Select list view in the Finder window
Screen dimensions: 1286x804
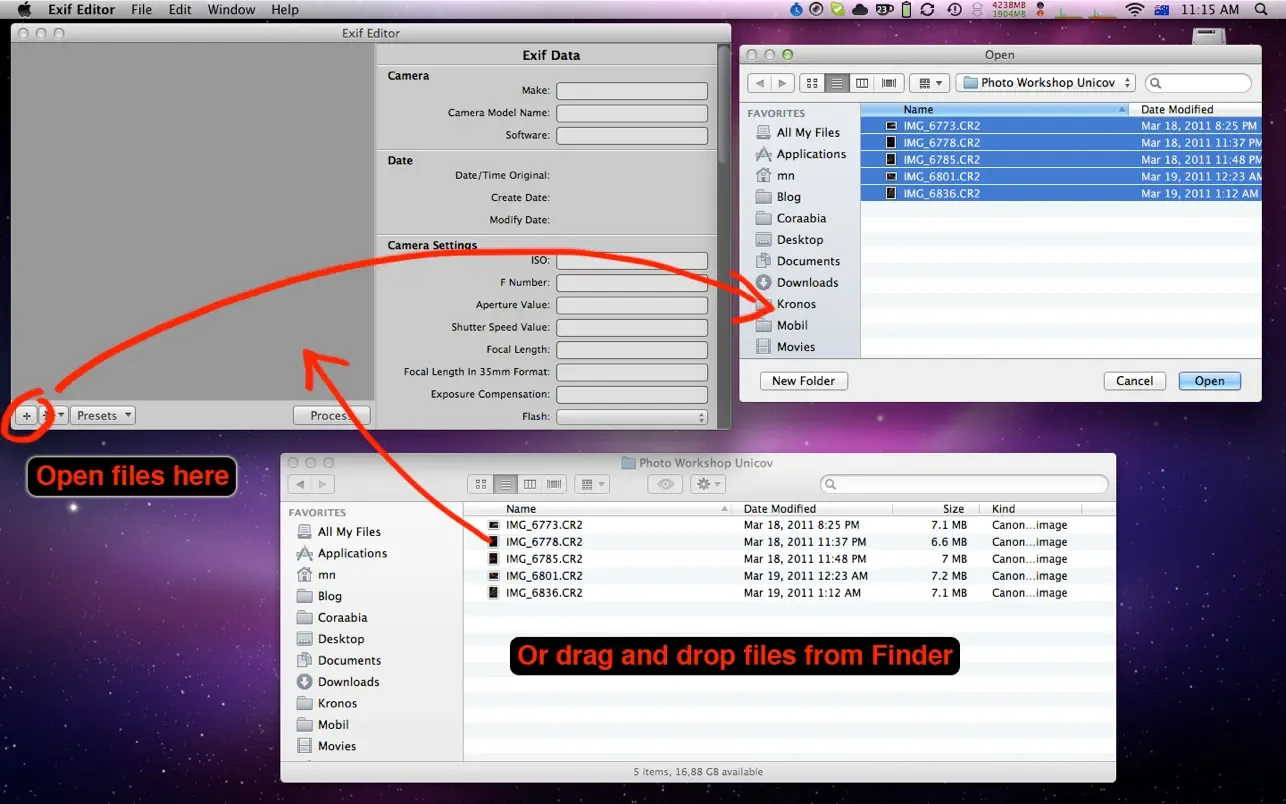click(x=506, y=484)
